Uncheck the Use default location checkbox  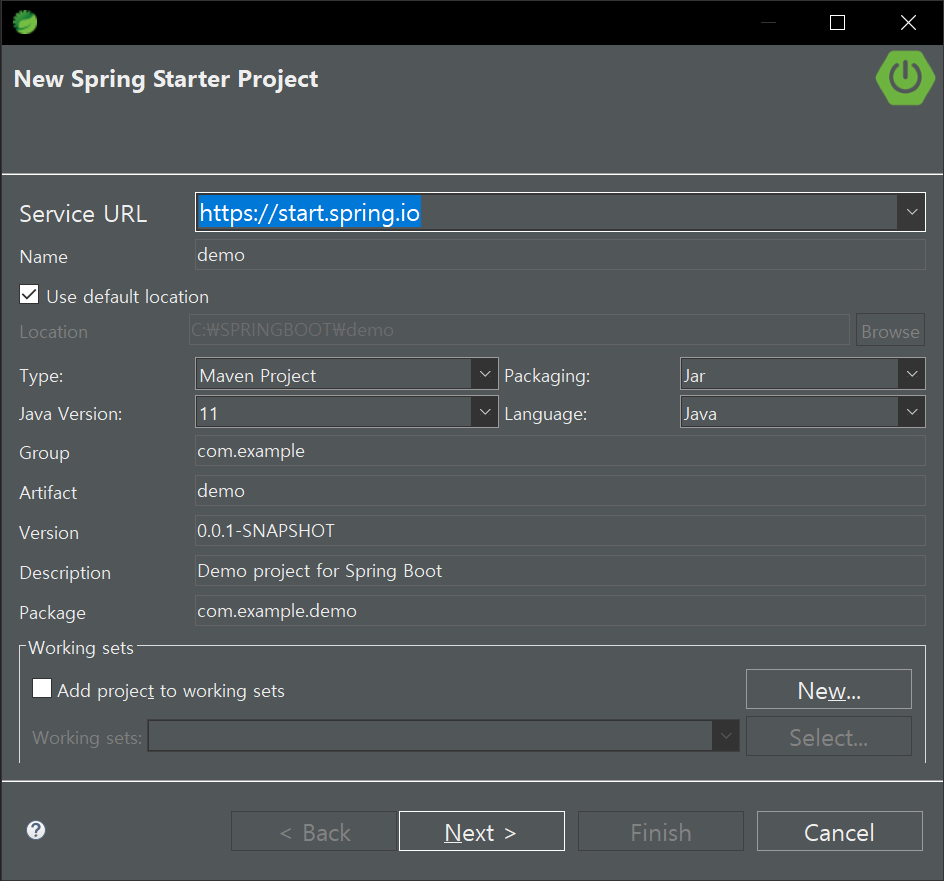pyautogui.click(x=29, y=294)
